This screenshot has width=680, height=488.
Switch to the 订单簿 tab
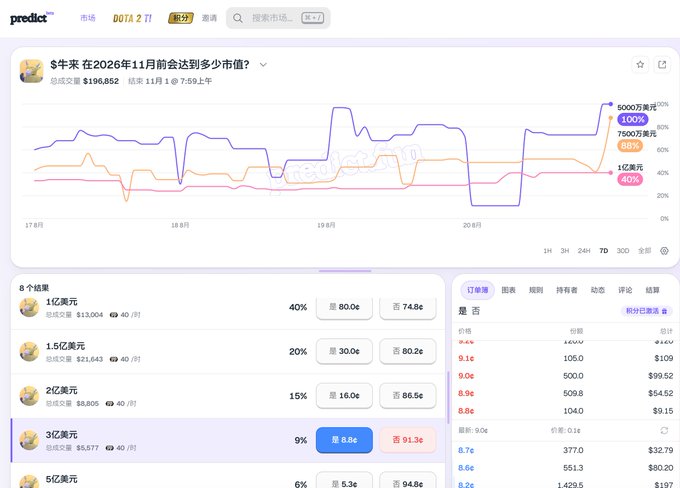[477, 290]
